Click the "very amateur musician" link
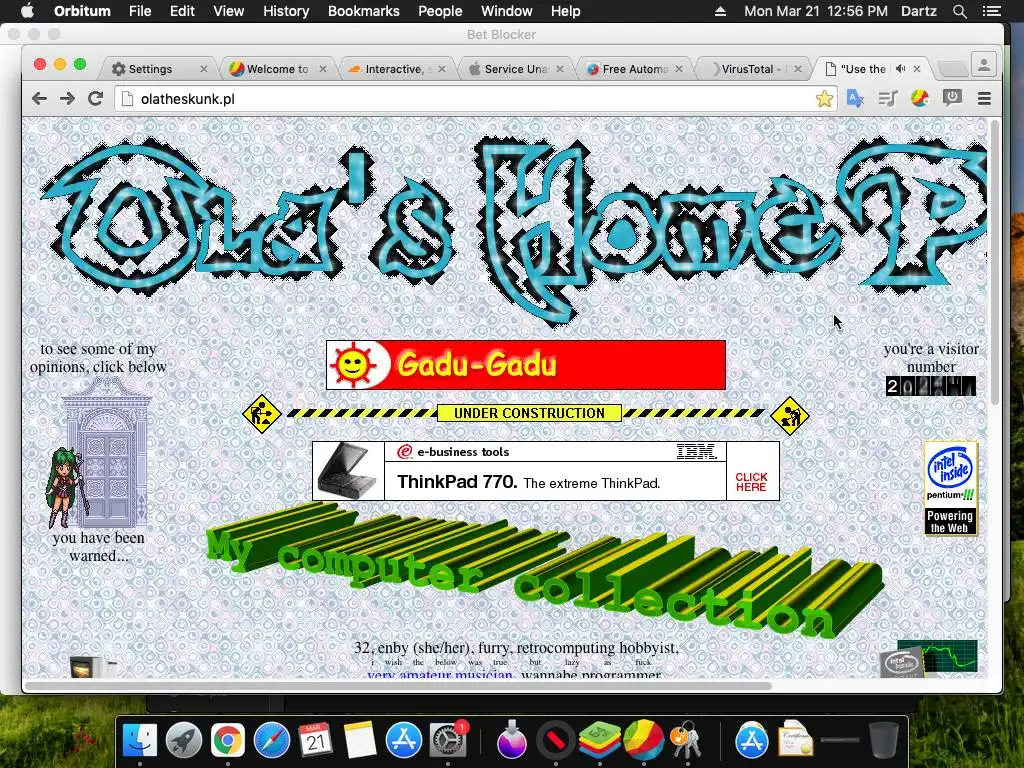The height and width of the screenshot is (768, 1024). 440,674
